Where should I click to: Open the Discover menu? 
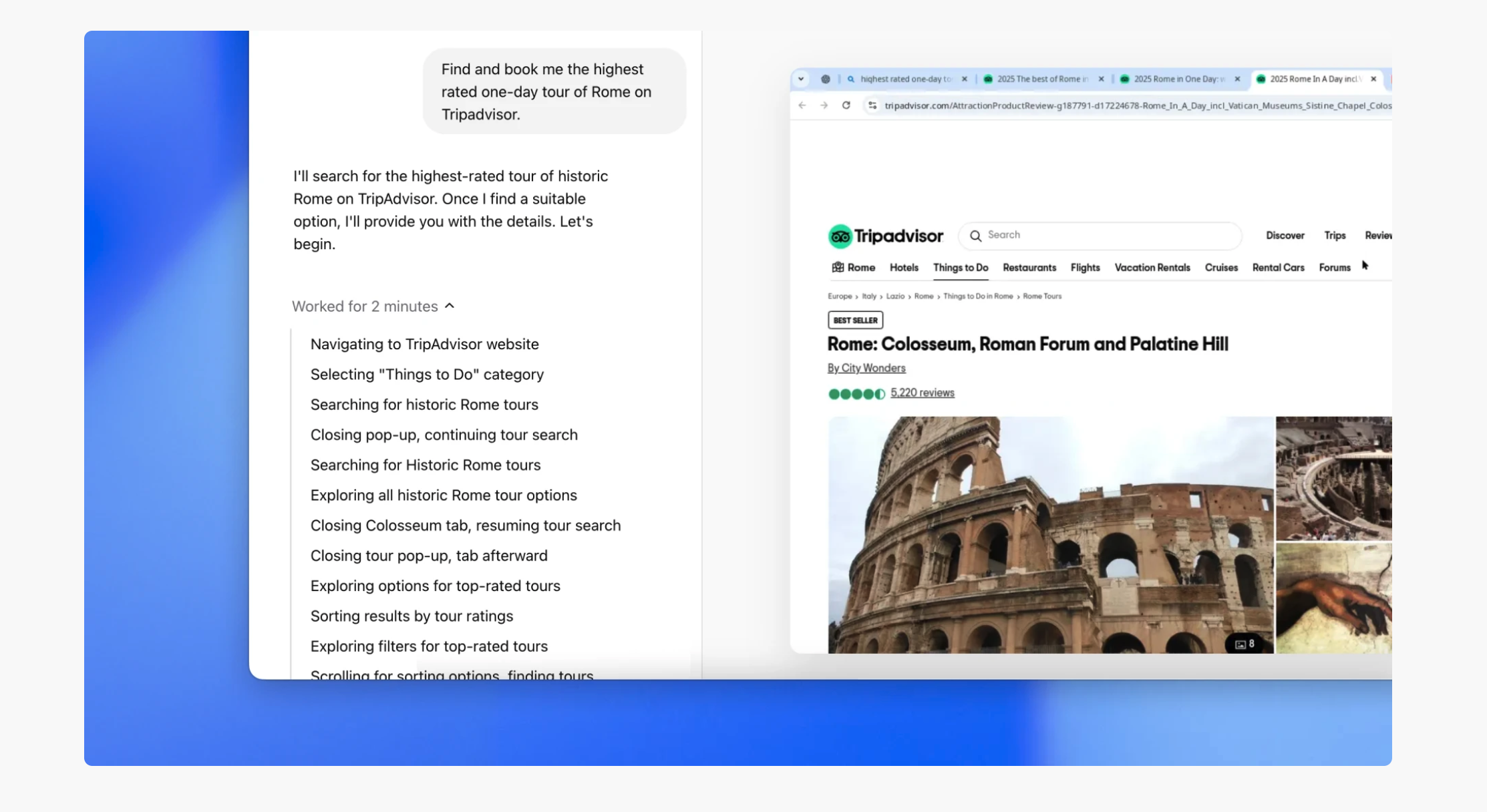pyautogui.click(x=1285, y=235)
